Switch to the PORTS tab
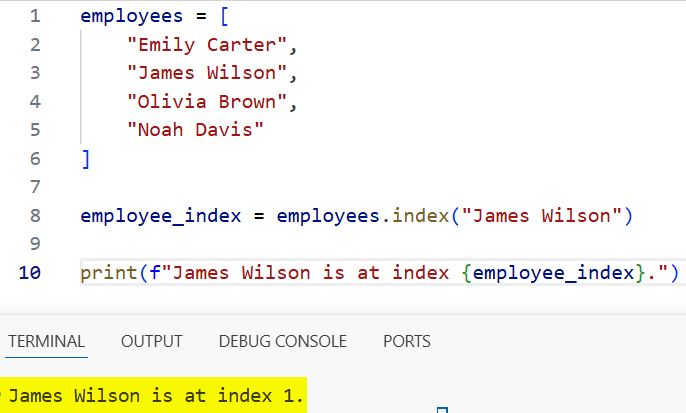Image resolution: width=686 pixels, height=413 pixels. click(407, 341)
